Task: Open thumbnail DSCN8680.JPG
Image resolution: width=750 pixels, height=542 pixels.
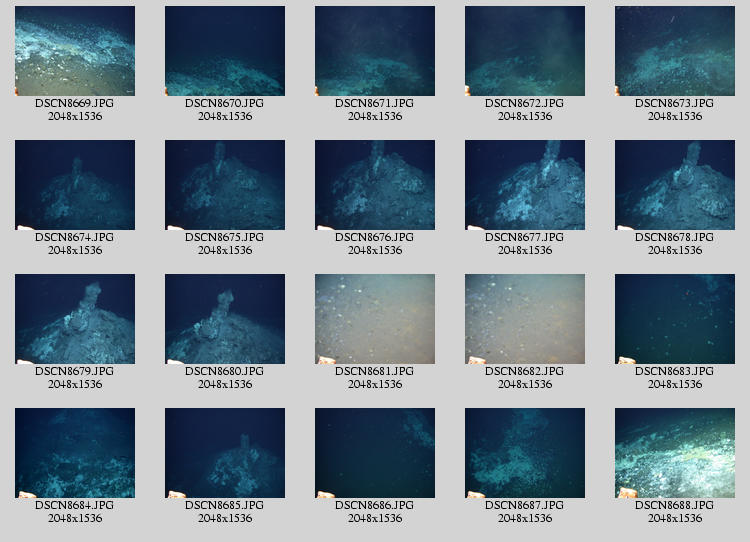Action: pyautogui.click(x=225, y=319)
